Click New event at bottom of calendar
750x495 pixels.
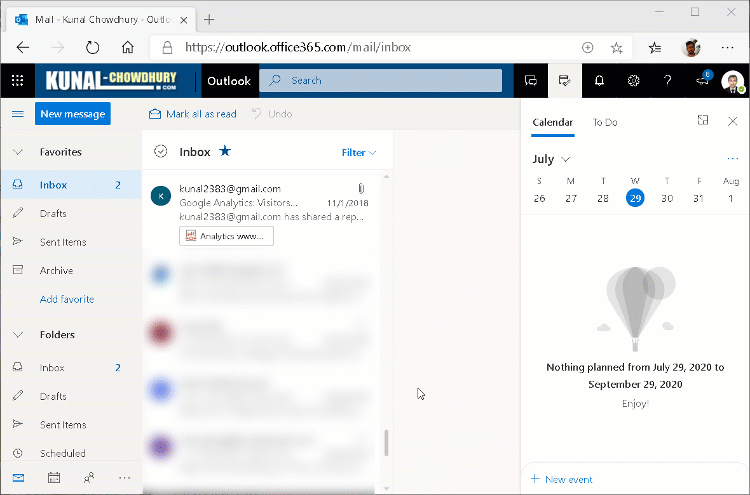coord(562,479)
